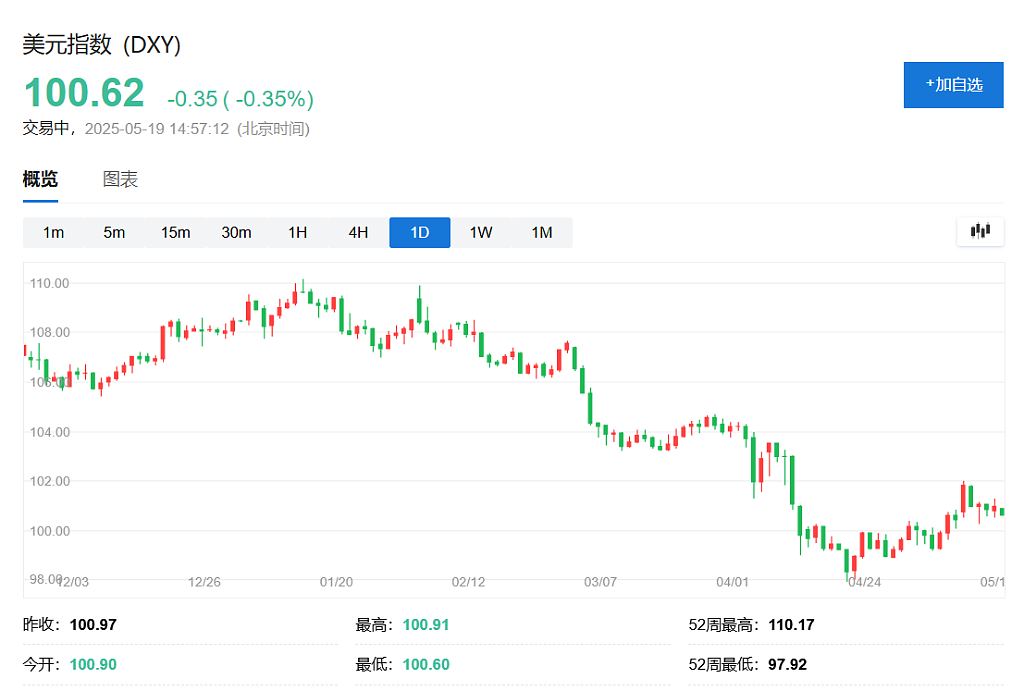
Task: Switch to the 概览 tab
Action: pos(40,179)
